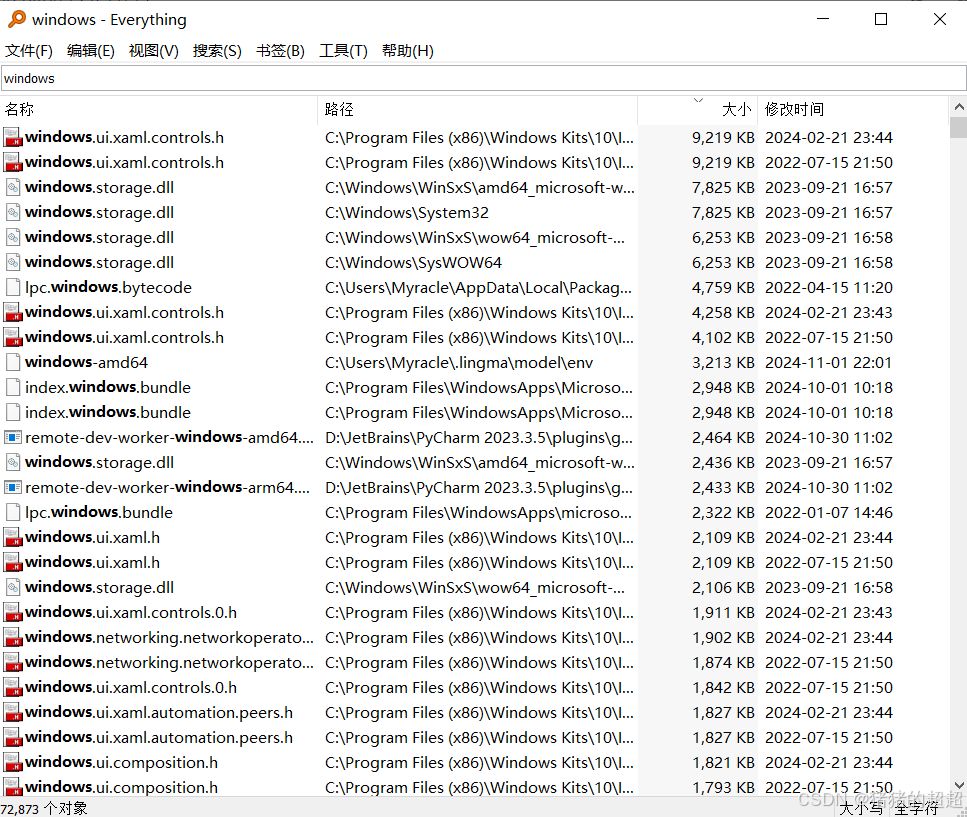This screenshot has height=817, width=967.
Task: Open the 帮助(H) menu
Action: [408, 51]
